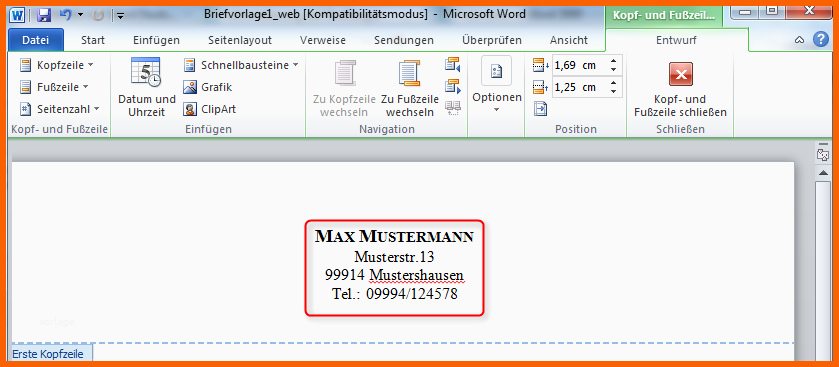
Task: Decrease the 1,69 cm header distance
Action: pos(614,70)
